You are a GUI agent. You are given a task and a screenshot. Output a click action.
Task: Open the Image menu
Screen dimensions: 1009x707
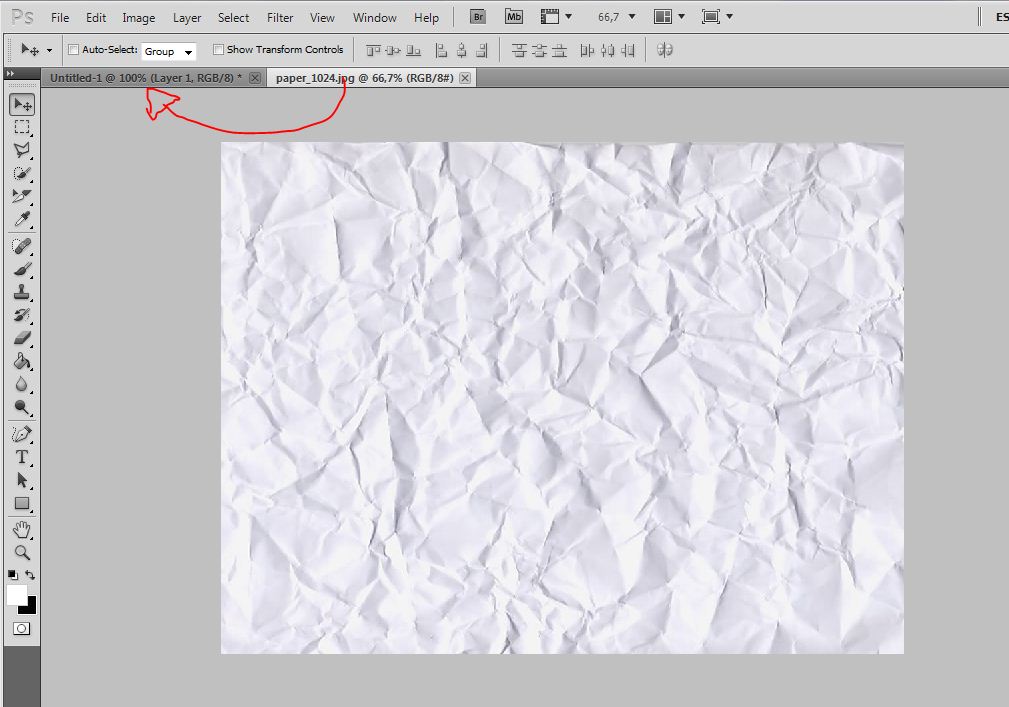pyautogui.click(x=138, y=16)
